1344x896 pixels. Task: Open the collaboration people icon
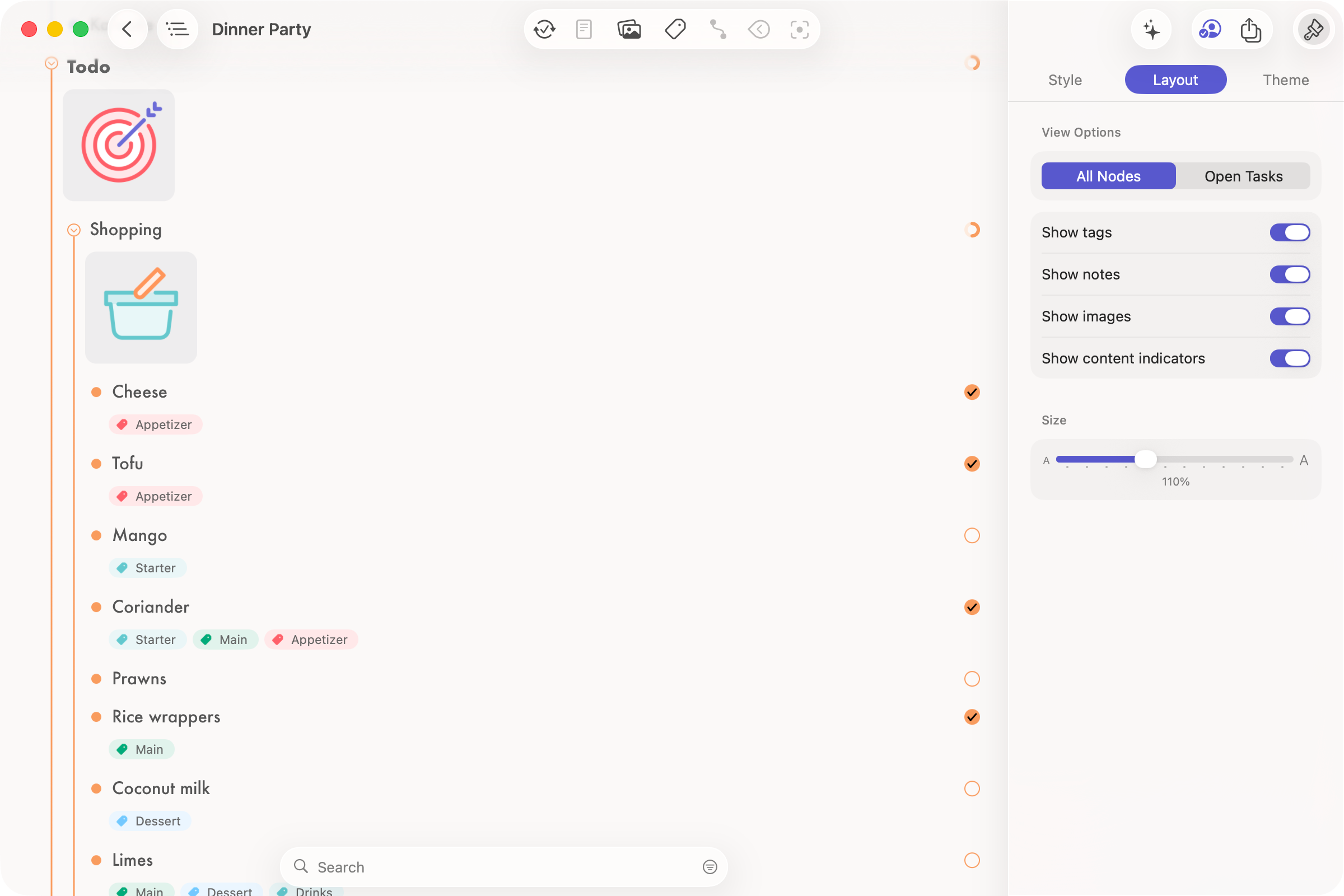coord(1210,29)
